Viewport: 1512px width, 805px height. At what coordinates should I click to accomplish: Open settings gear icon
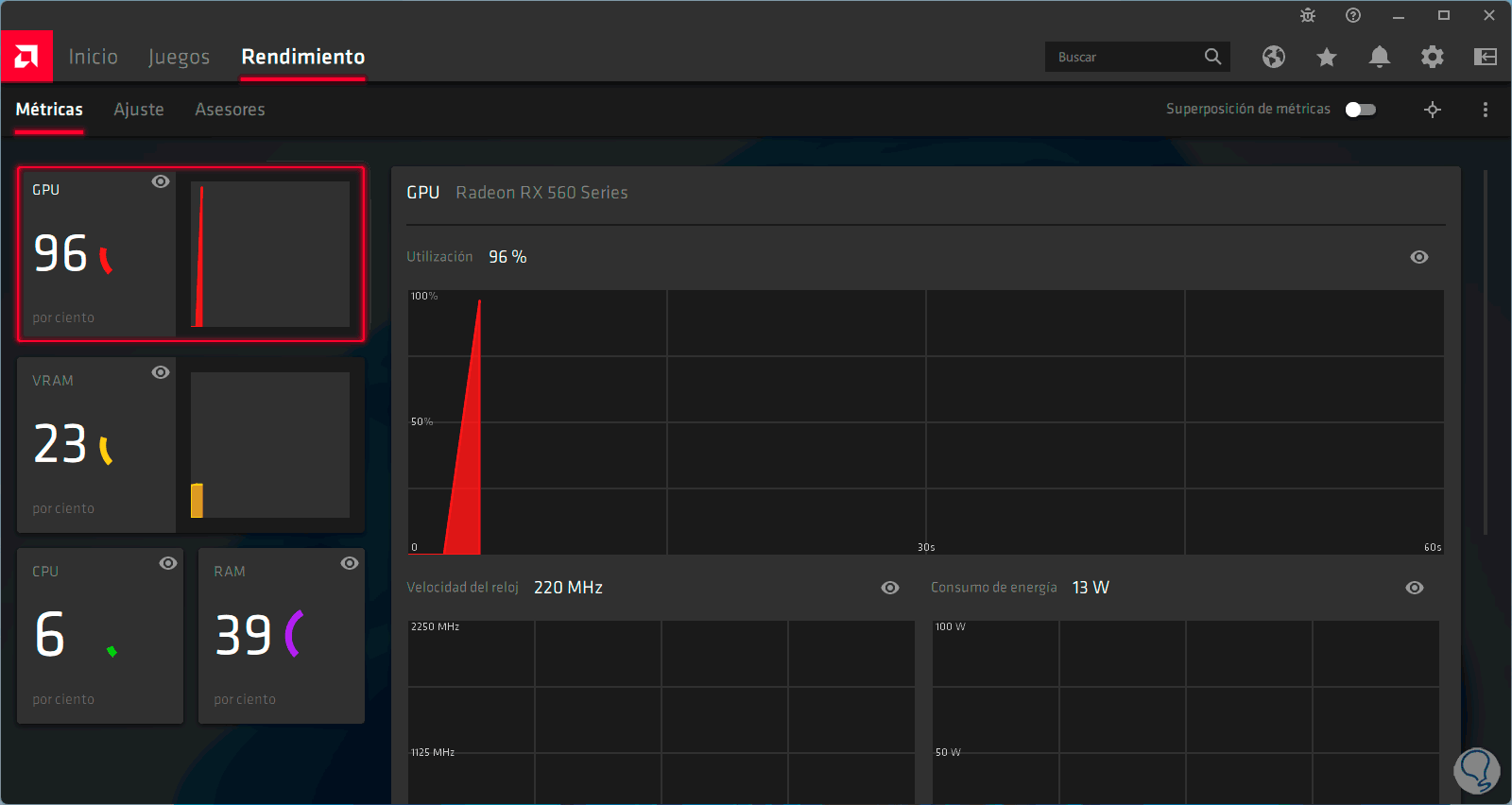coord(1433,57)
